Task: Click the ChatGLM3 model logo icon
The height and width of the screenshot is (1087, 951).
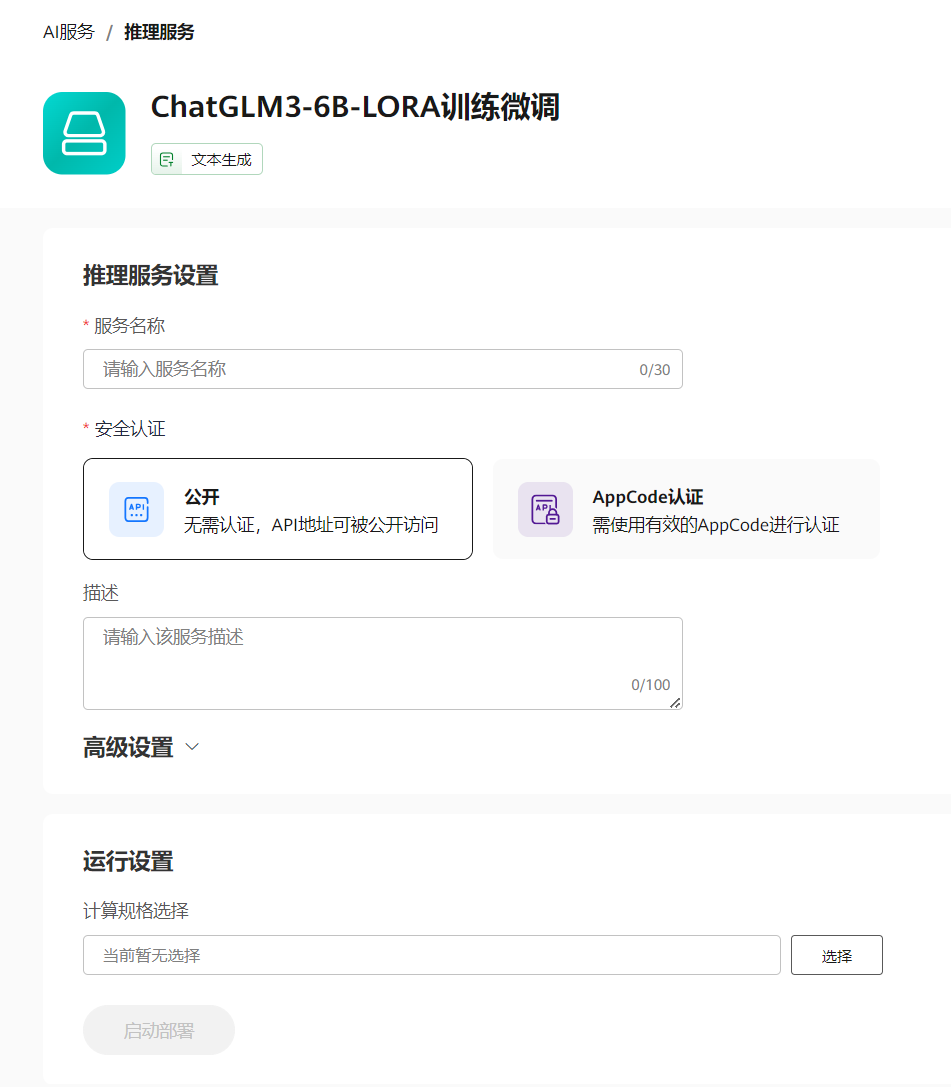Action: (x=84, y=133)
